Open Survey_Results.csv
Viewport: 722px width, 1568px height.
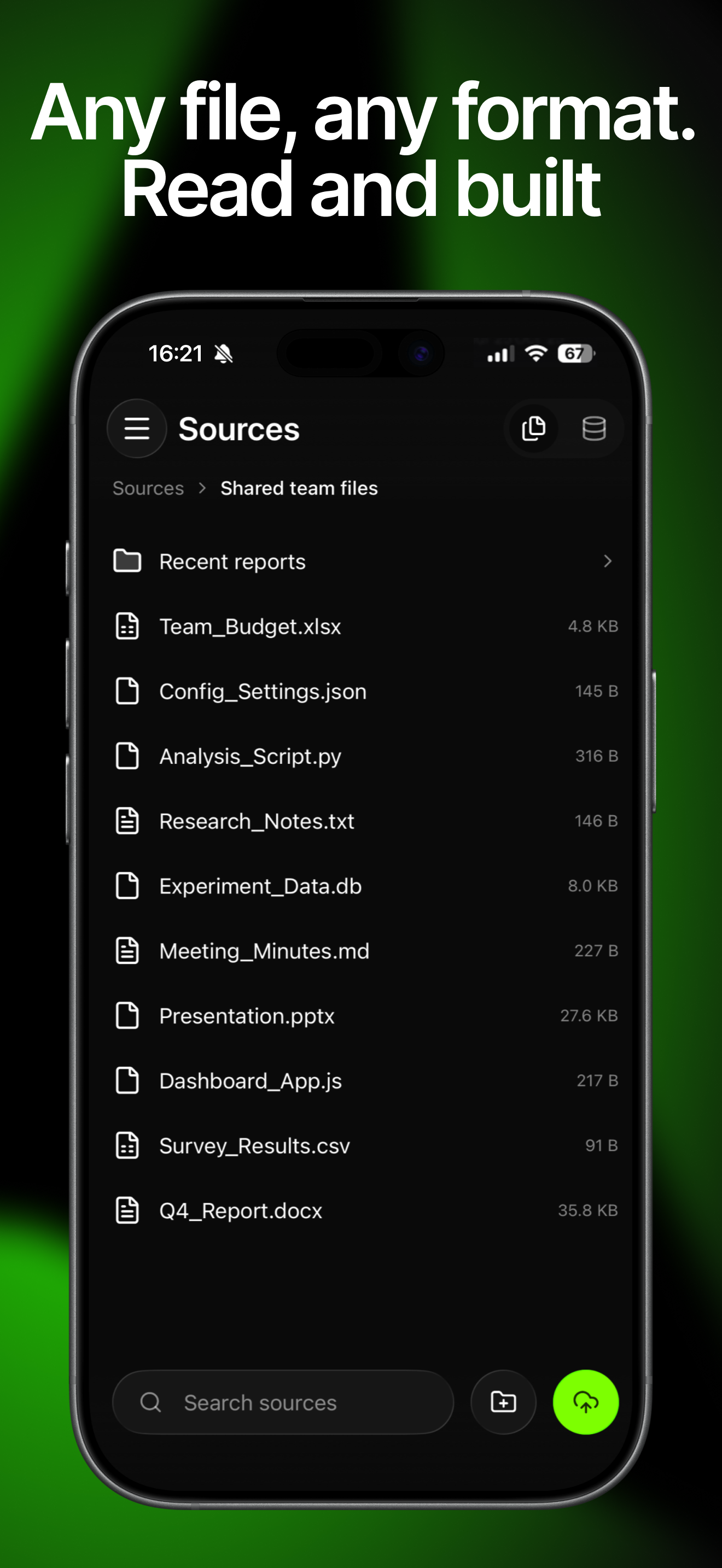click(365, 1145)
